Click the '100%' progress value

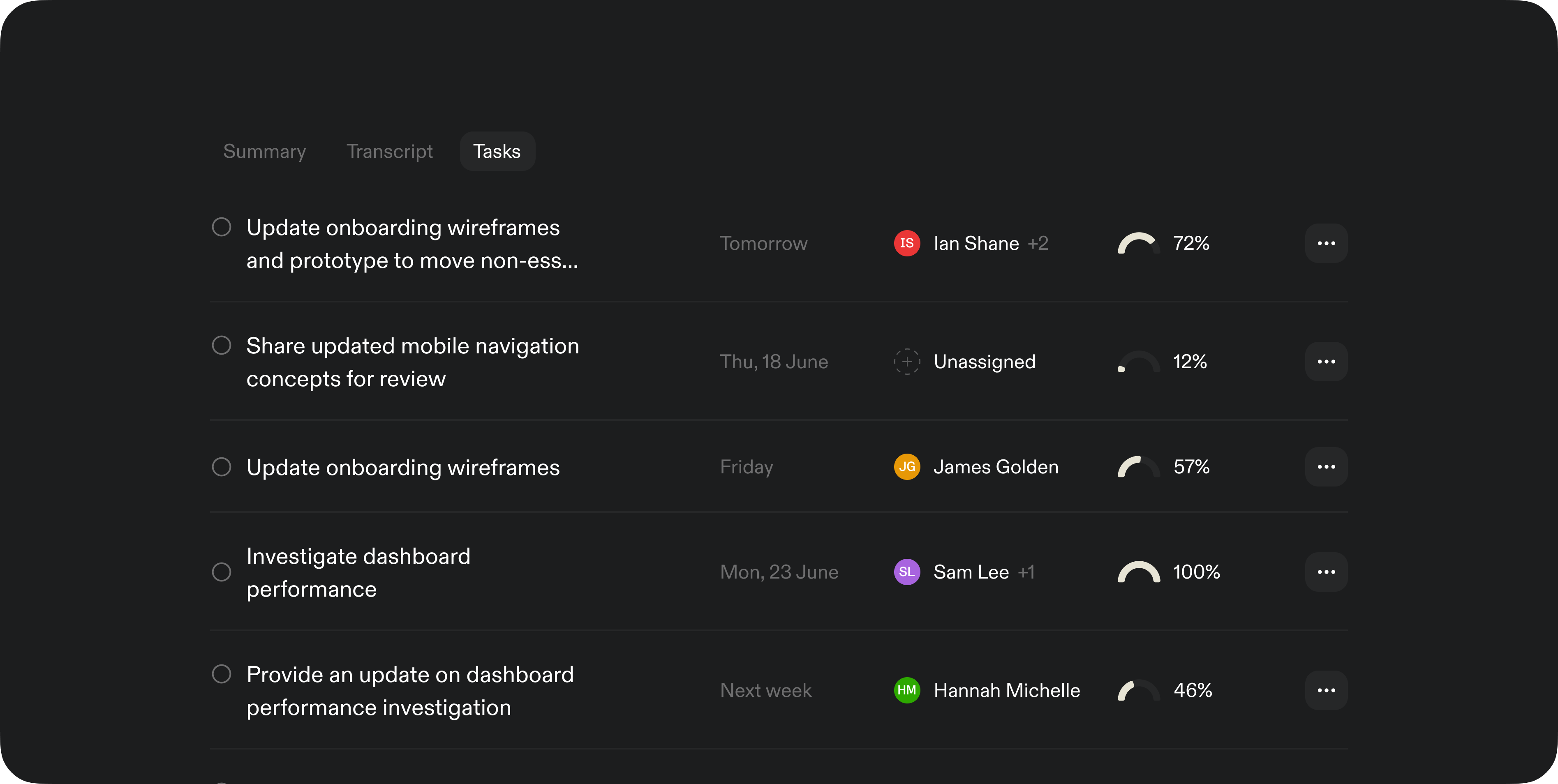[1196, 572]
